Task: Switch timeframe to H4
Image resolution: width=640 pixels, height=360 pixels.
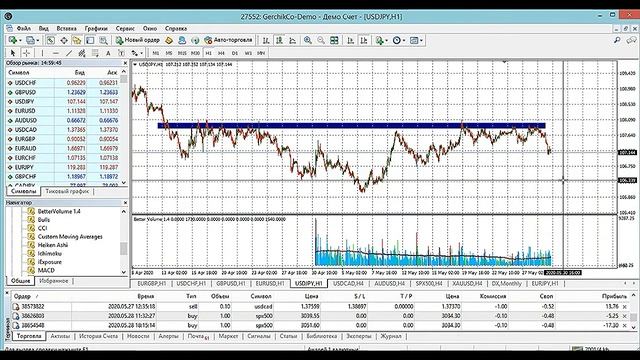Action: pos(221,53)
